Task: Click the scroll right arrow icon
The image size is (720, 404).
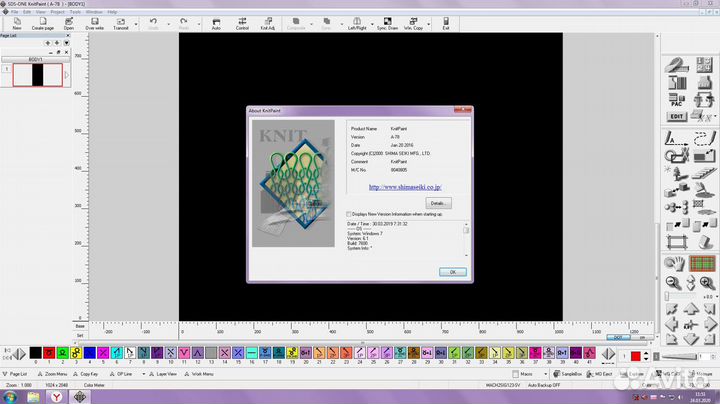Action: coord(710,325)
